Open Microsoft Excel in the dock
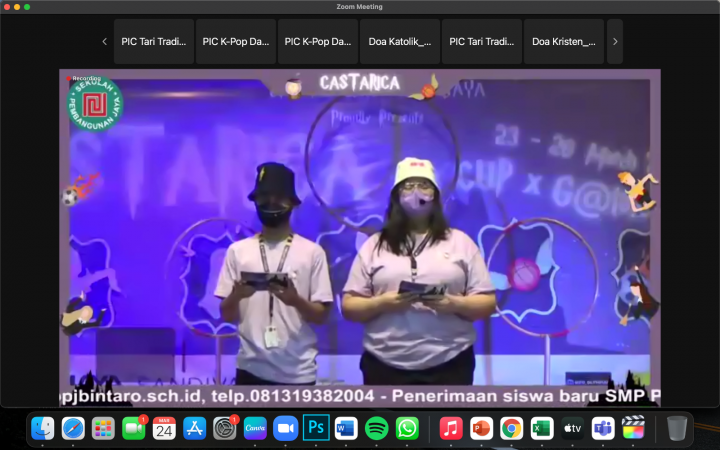 click(x=542, y=428)
